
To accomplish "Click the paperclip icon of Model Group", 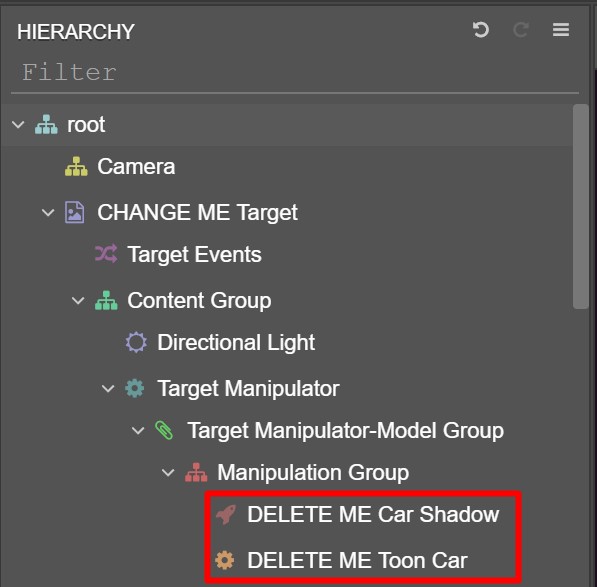I will point(164,431).
